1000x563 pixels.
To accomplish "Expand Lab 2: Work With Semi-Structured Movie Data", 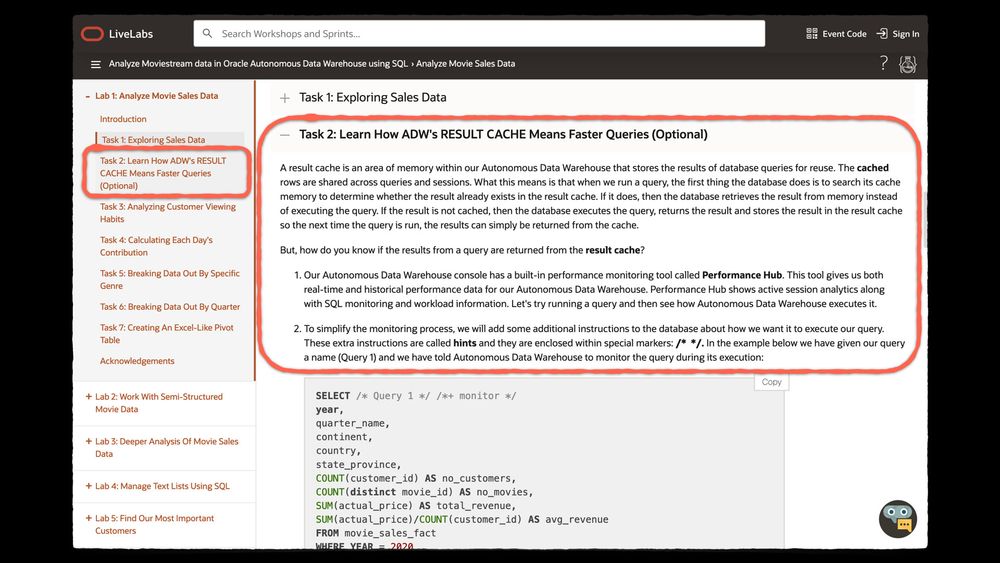I will point(89,397).
